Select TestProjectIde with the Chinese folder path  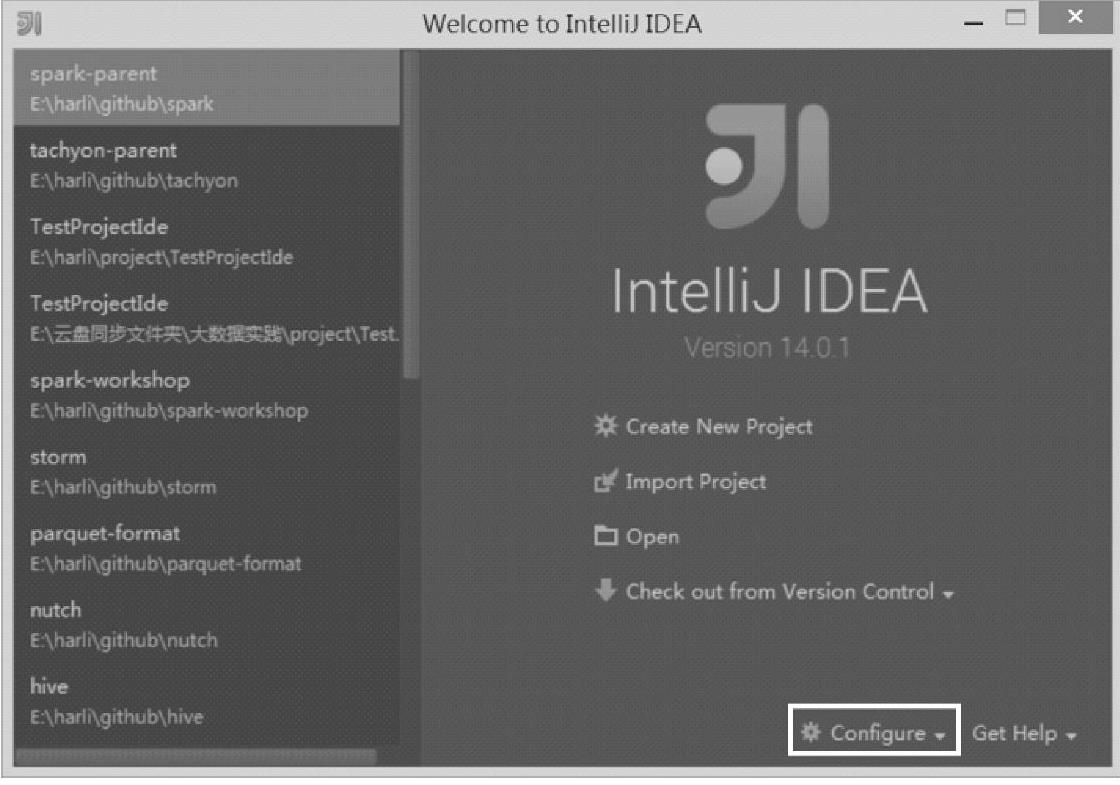tap(206, 318)
